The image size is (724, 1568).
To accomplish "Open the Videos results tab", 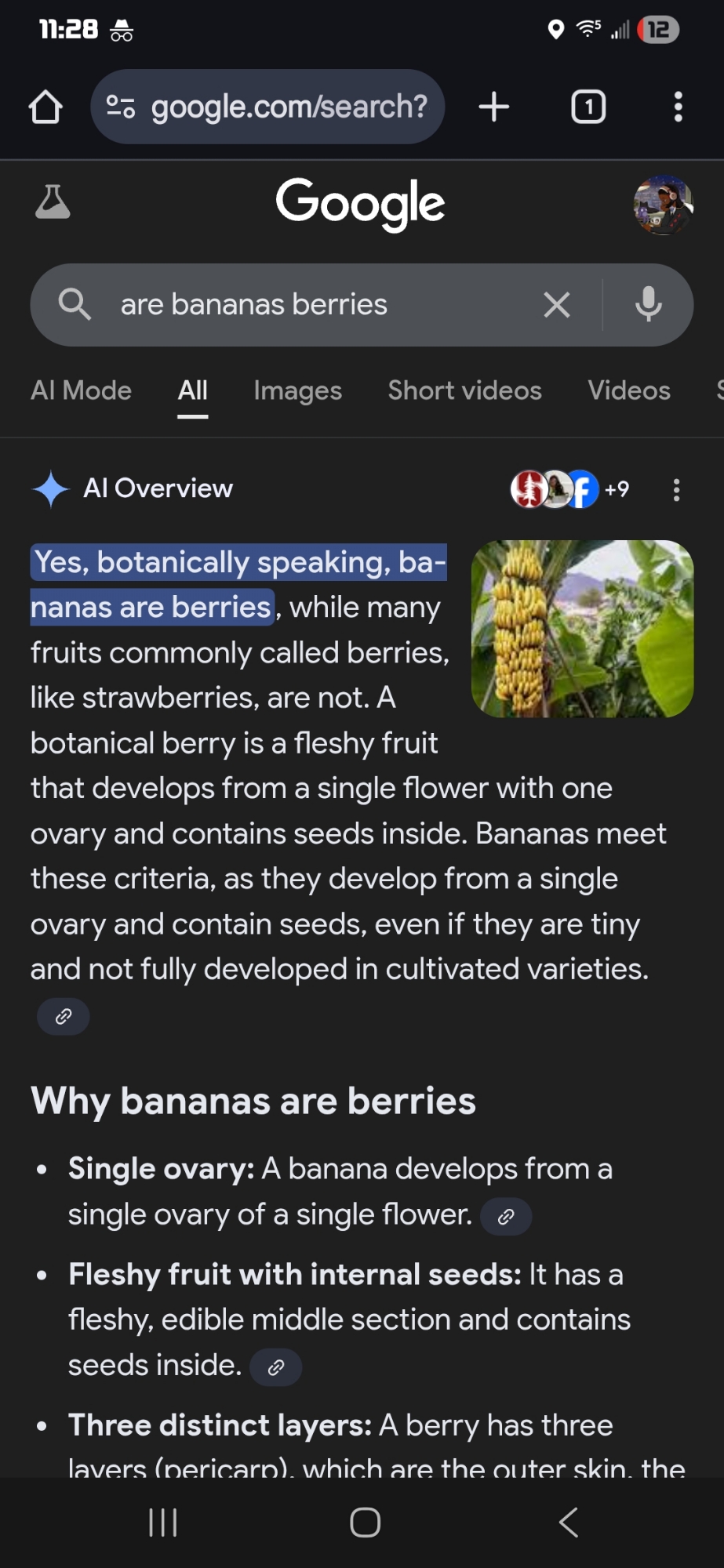I will pos(629,390).
